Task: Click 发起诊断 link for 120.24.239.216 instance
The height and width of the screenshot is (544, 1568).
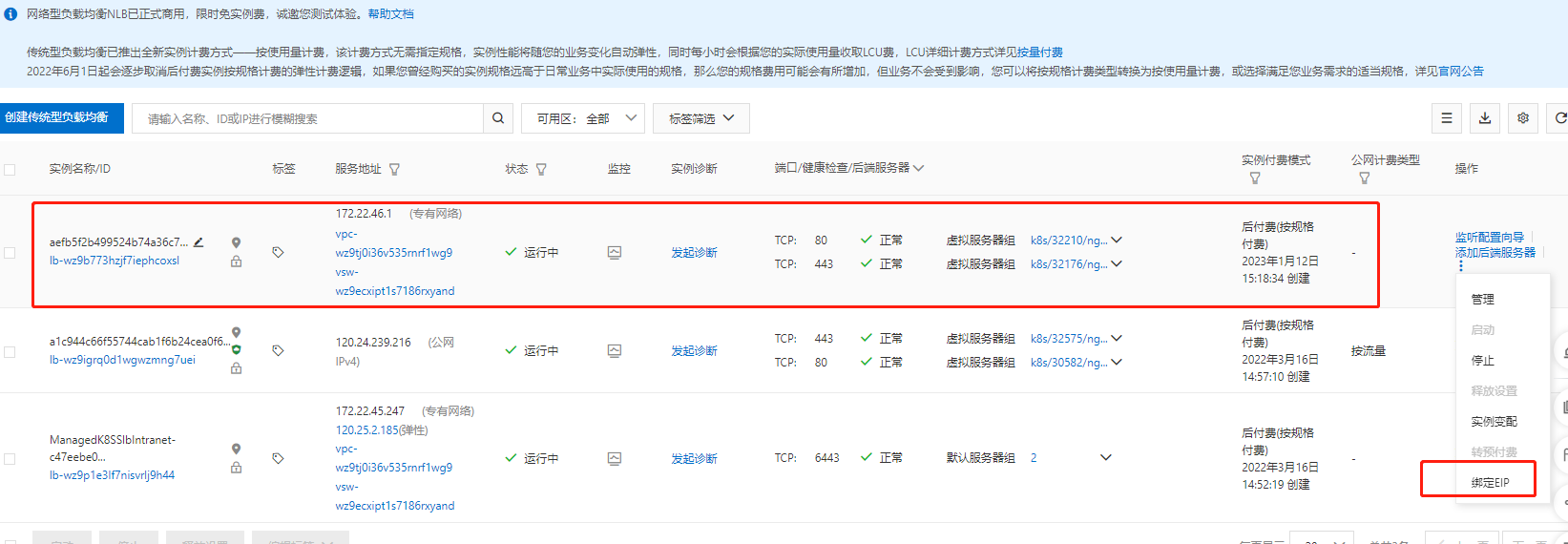Action: [x=694, y=351]
